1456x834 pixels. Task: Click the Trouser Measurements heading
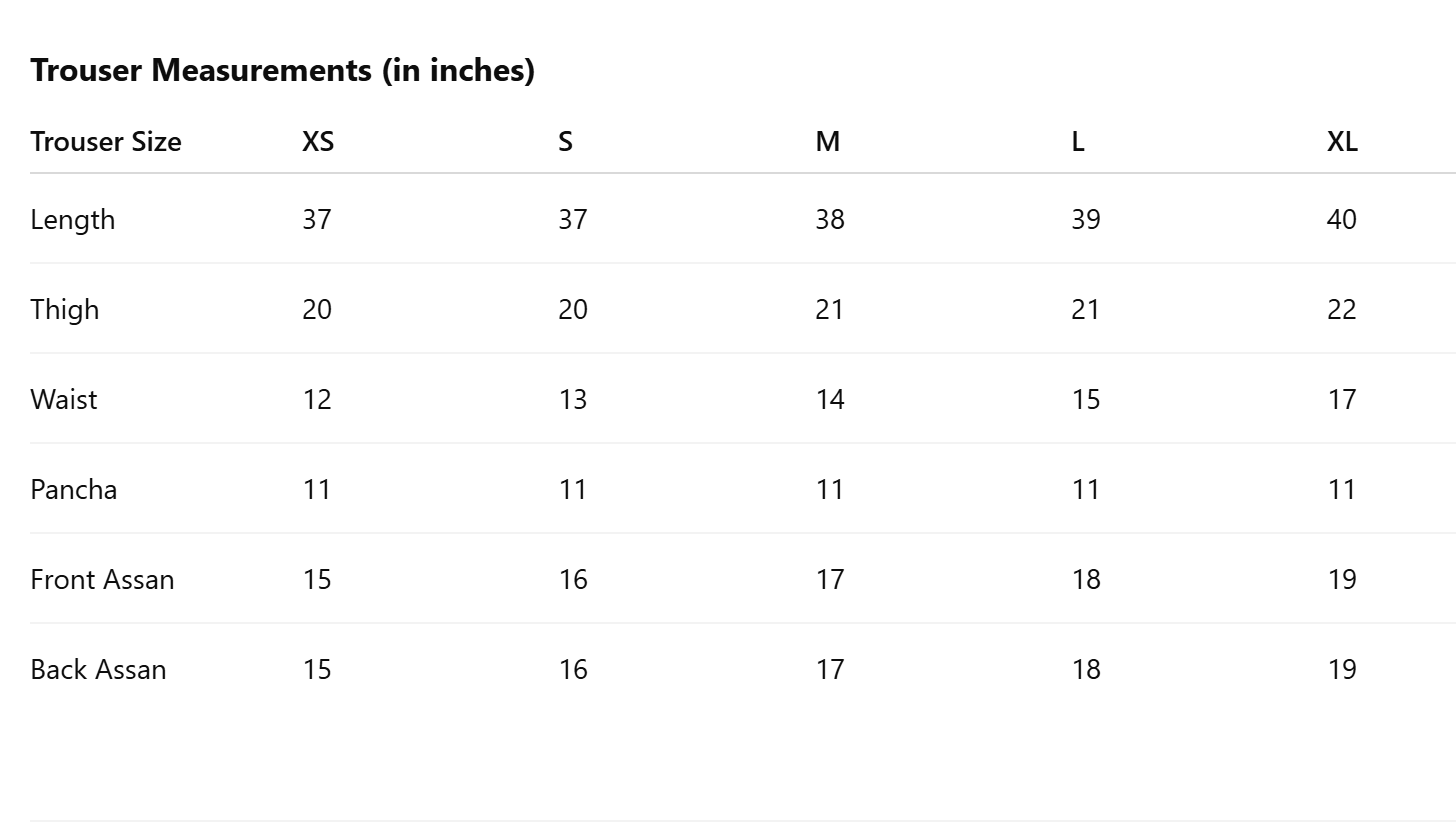coord(282,71)
